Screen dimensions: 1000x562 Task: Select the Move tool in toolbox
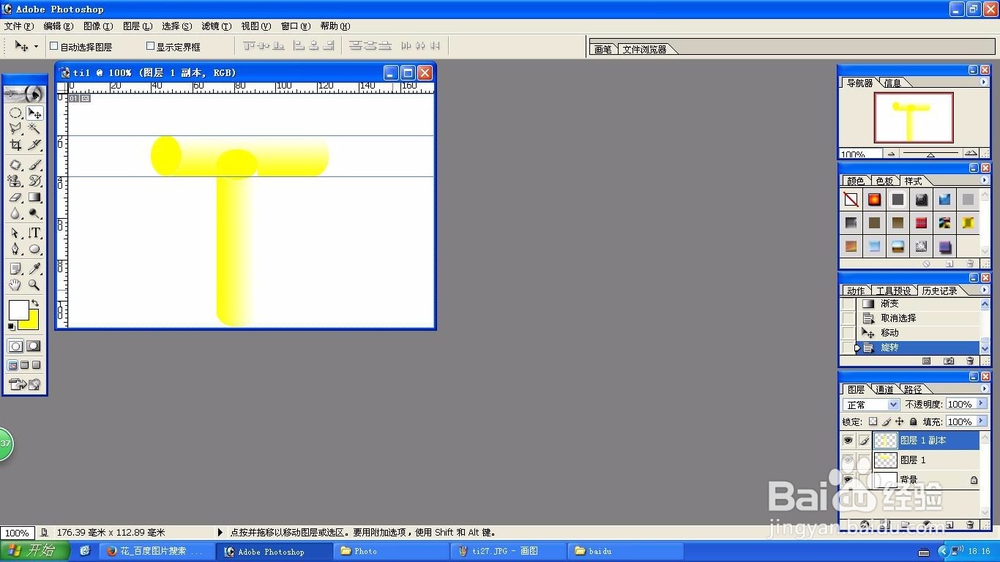pyautogui.click(x=34, y=114)
